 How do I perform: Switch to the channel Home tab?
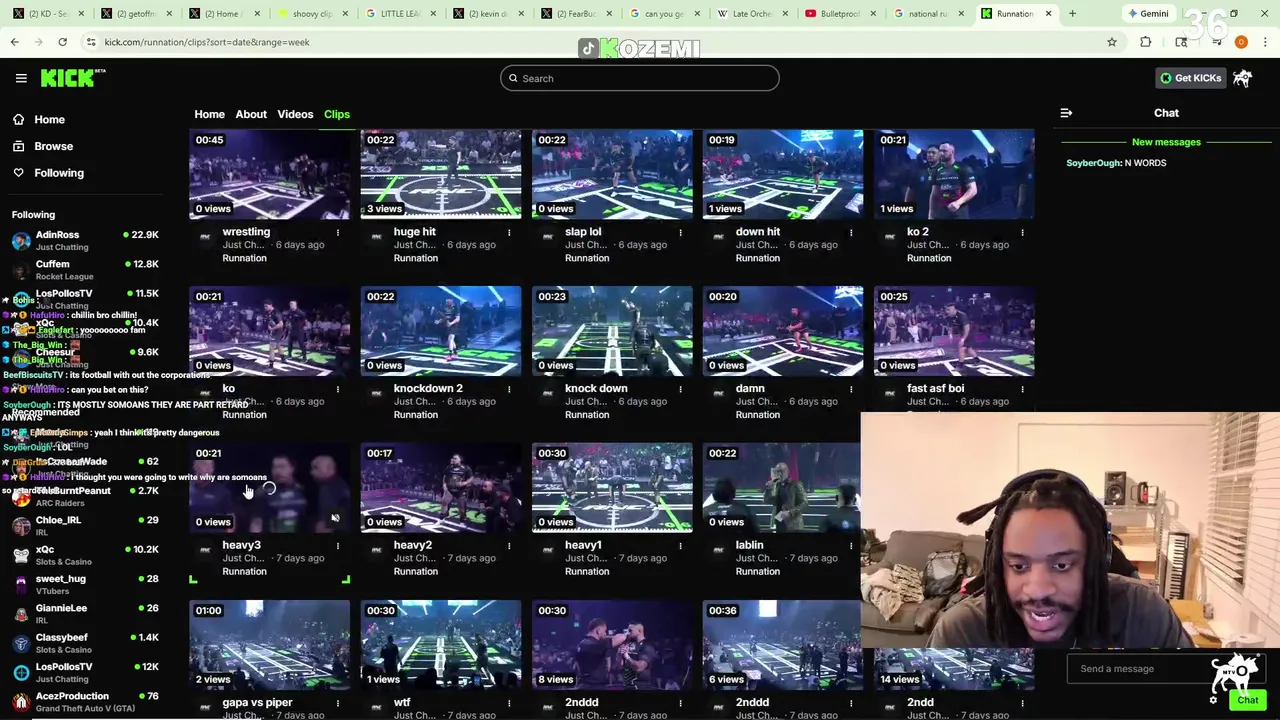click(x=209, y=114)
